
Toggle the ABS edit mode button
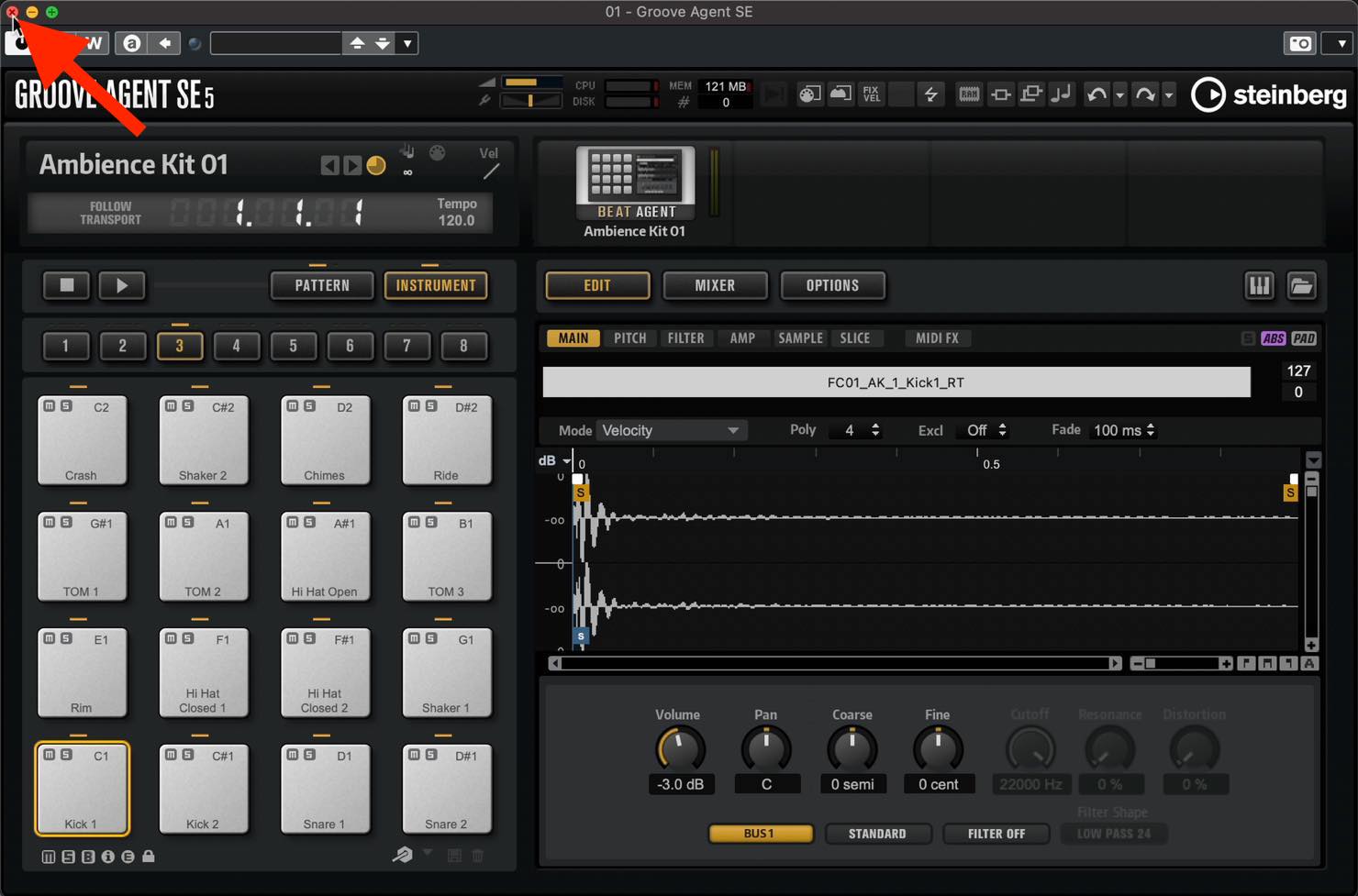[x=1273, y=338]
